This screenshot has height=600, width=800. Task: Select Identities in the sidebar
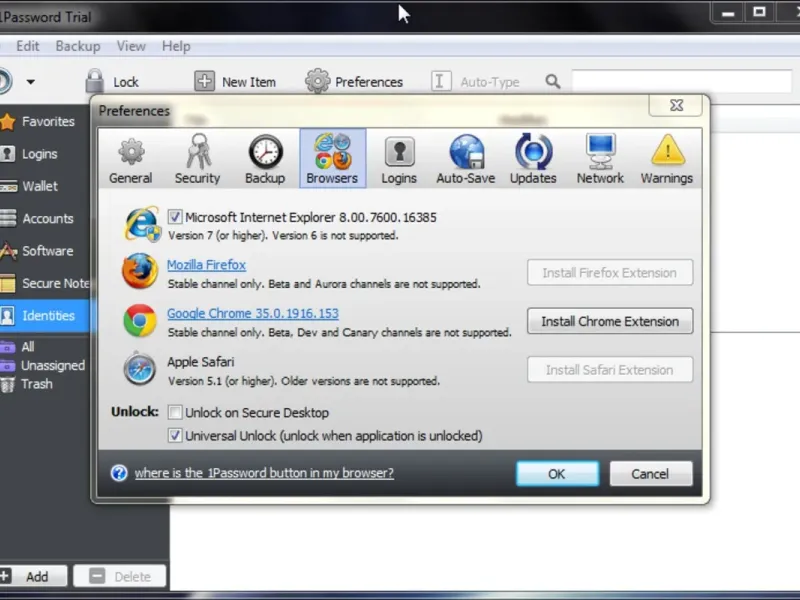point(45,316)
